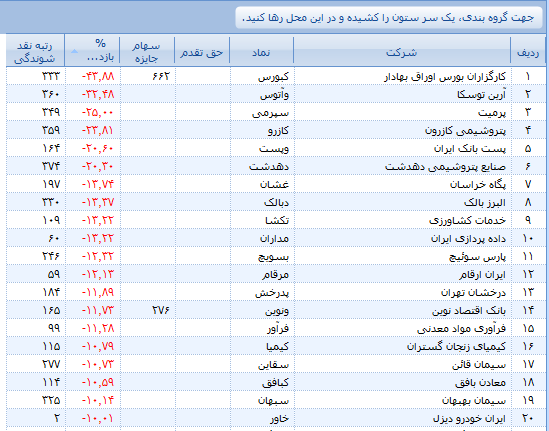This screenshot has height=431, width=549.
Task: Sort by the نماد column header
Action: 262,50
